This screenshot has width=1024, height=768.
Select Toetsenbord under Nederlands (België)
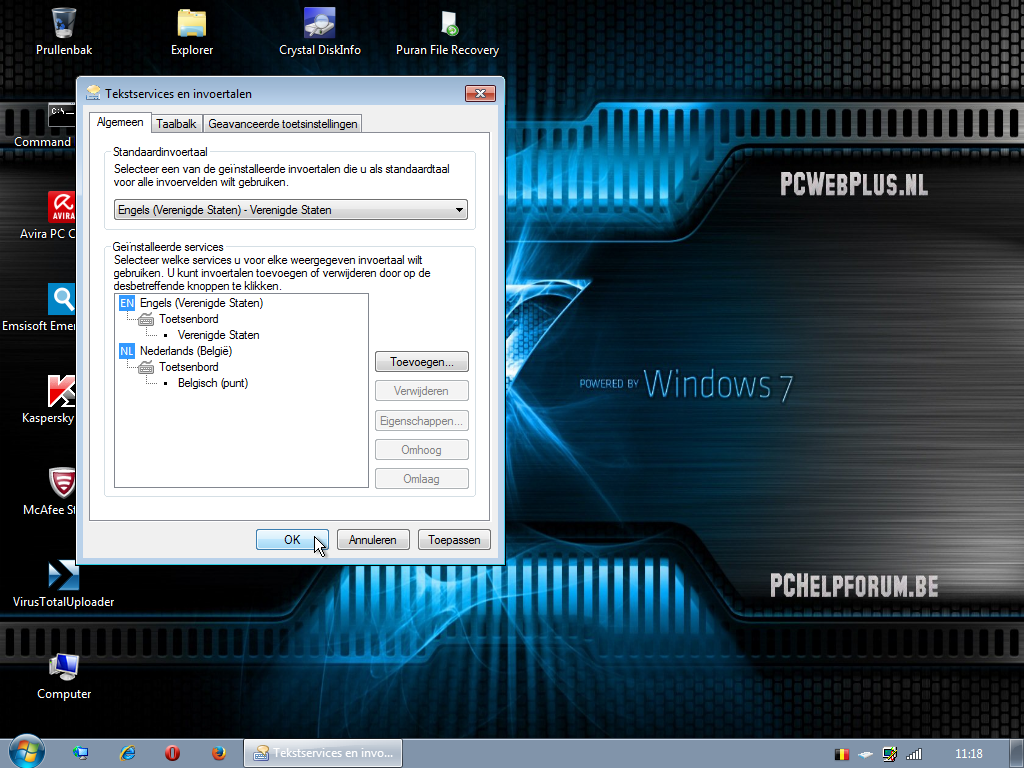(189, 367)
